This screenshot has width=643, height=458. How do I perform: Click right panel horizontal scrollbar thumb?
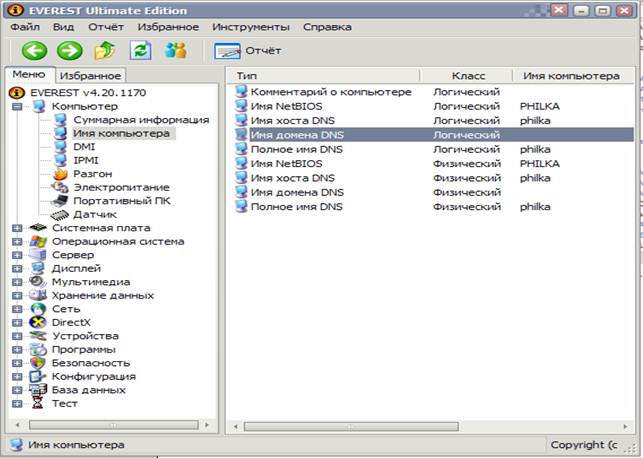(x=351, y=426)
